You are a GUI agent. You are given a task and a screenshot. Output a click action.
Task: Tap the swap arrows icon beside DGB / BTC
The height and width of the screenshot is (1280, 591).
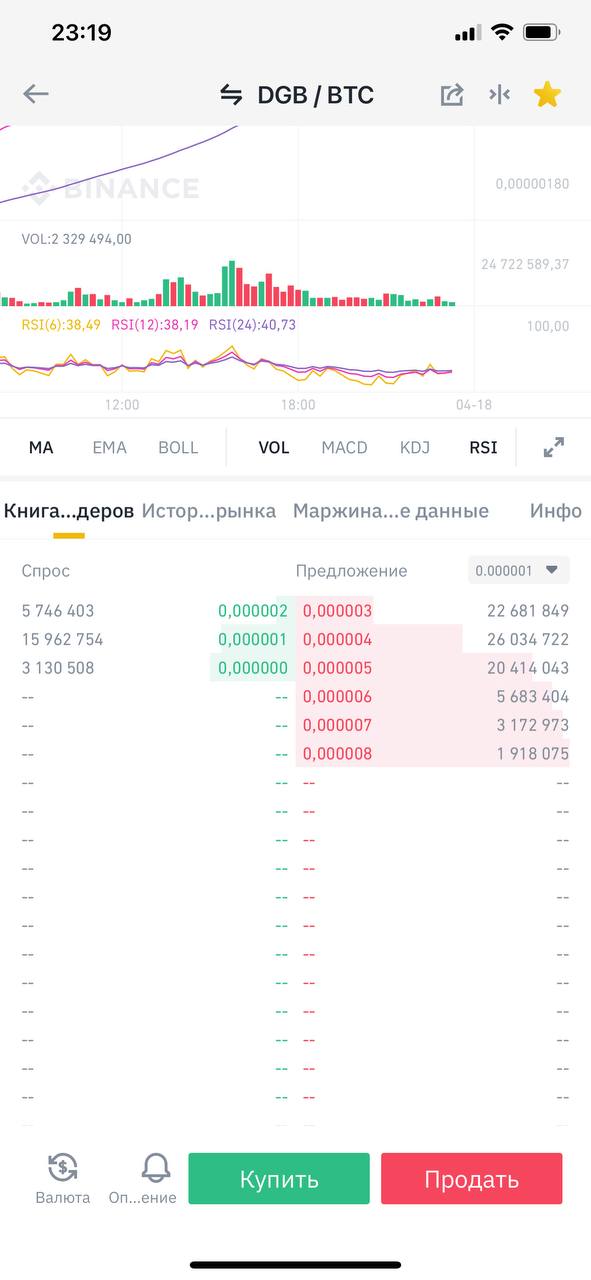click(x=231, y=95)
